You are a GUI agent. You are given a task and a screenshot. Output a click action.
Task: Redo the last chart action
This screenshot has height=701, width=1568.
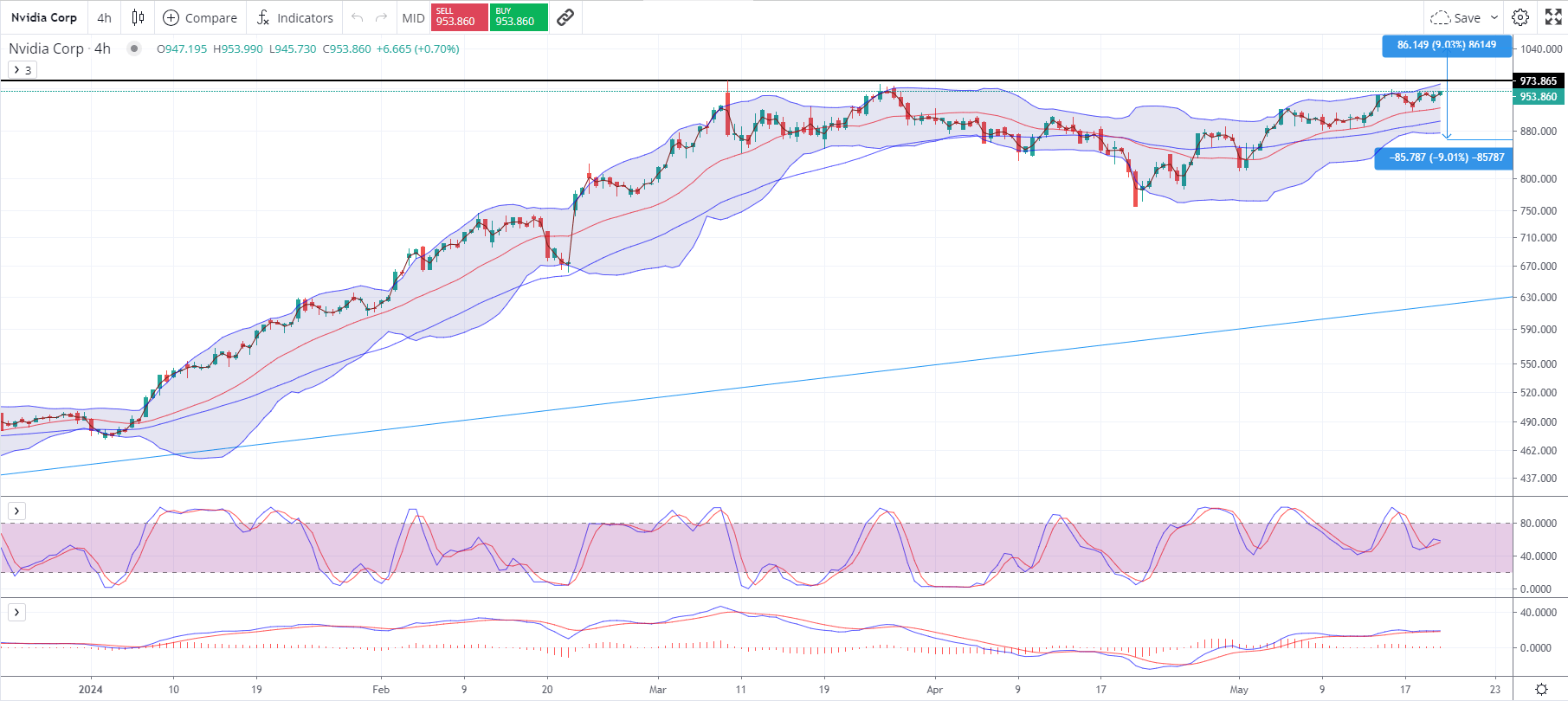381,17
